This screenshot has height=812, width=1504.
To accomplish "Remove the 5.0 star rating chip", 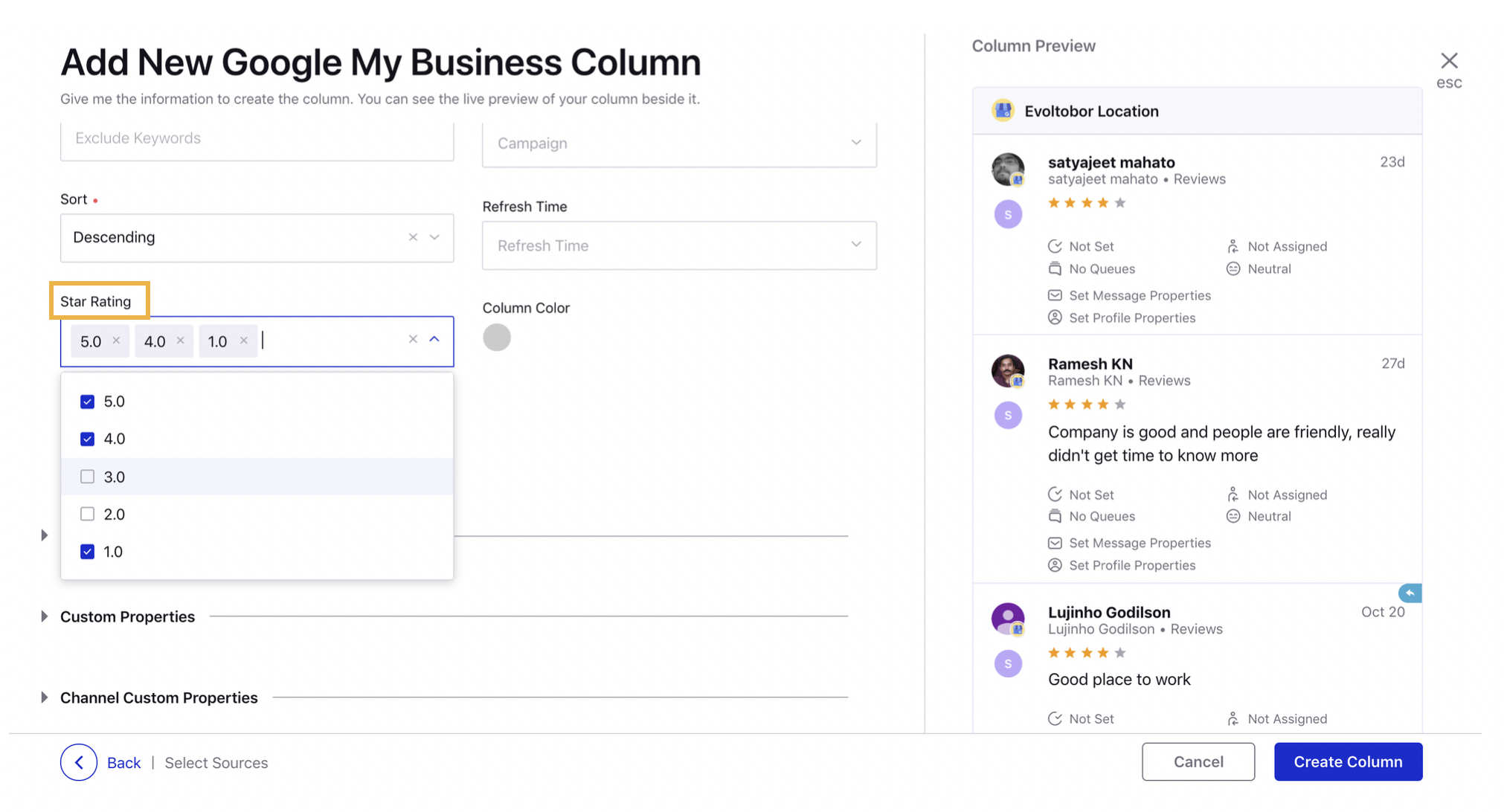I will [116, 341].
